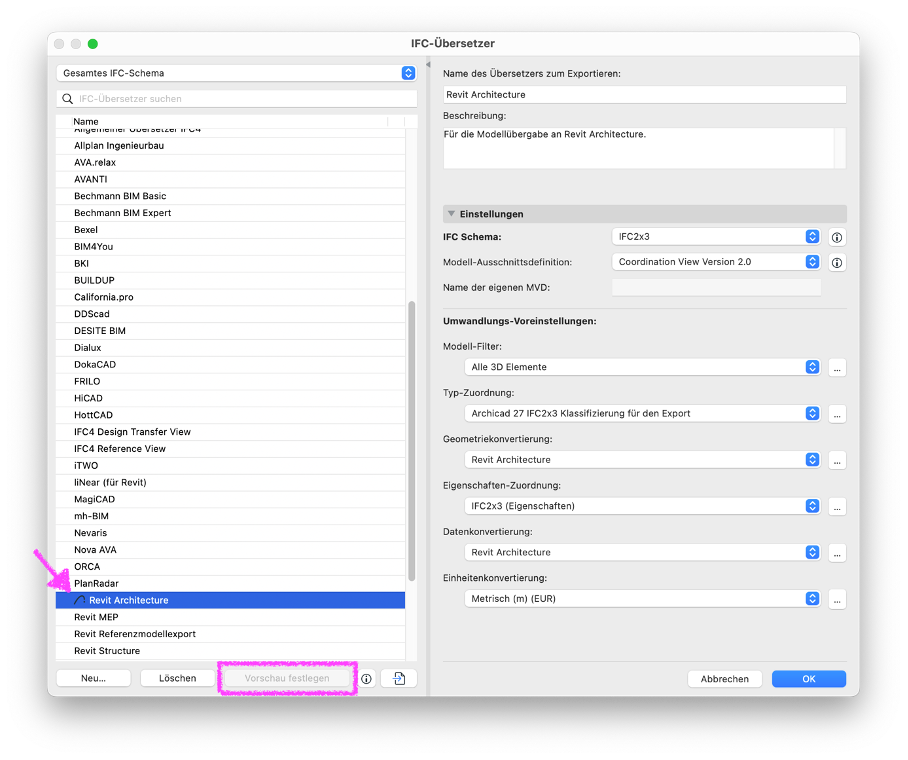Open the Datenkonvertierung dropdown
The height and width of the screenshot is (760, 908).
pyautogui.click(x=642, y=552)
